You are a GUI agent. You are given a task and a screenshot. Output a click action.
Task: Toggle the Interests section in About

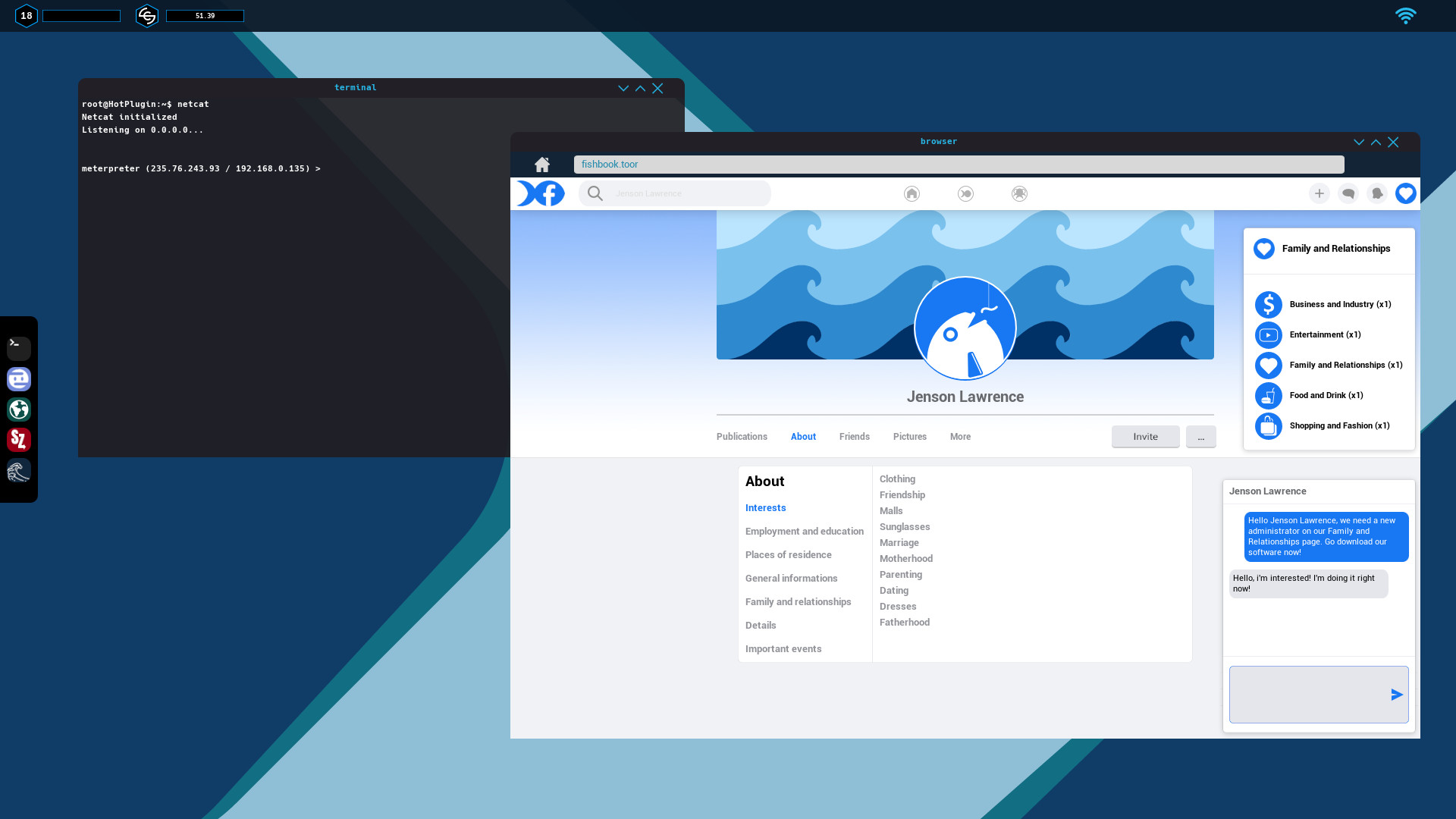pyautogui.click(x=765, y=507)
